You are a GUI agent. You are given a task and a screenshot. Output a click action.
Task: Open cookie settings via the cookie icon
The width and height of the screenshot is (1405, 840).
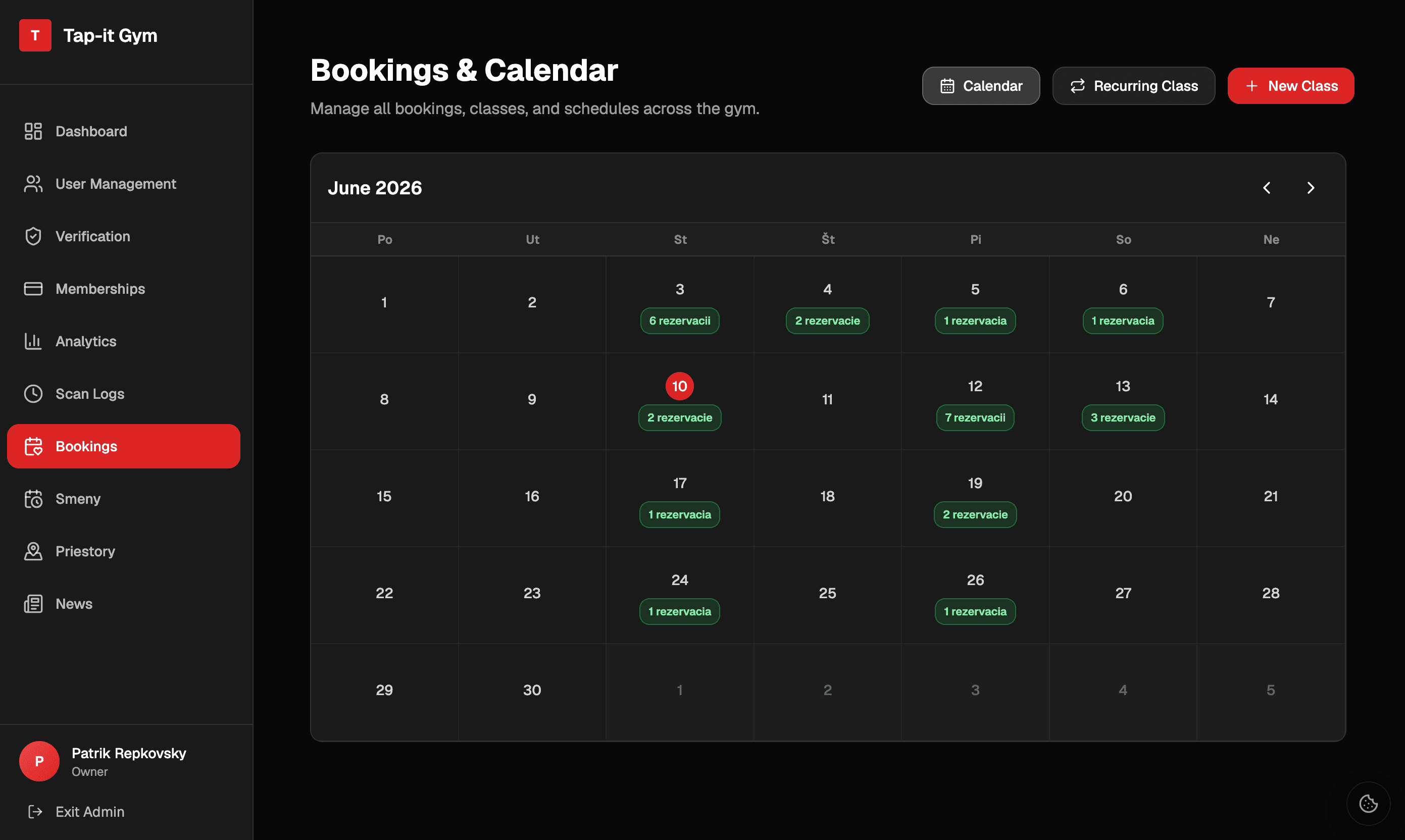(x=1368, y=804)
